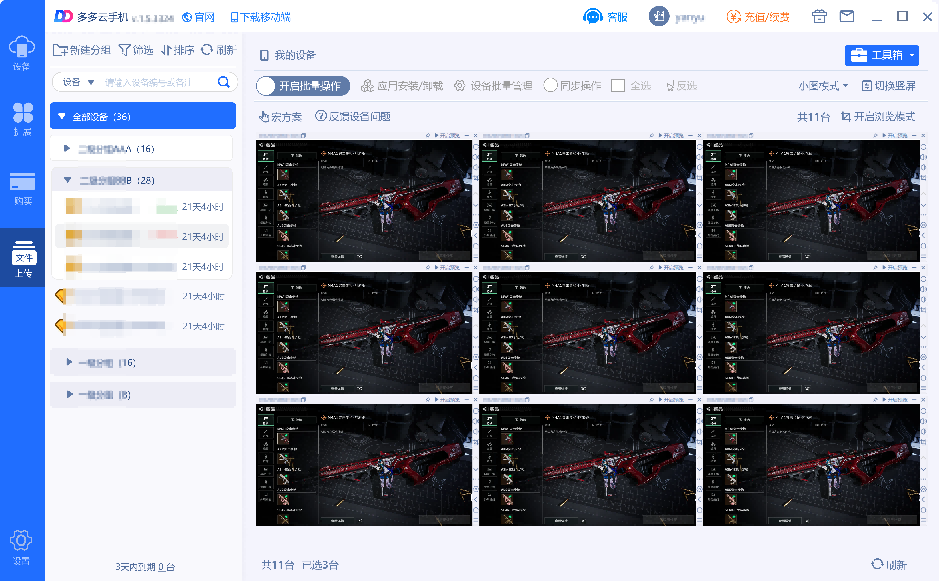Viewport: 939px width, 581px height.
Task: Open the 小图模式 view mode dropdown
Action: click(823, 86)
